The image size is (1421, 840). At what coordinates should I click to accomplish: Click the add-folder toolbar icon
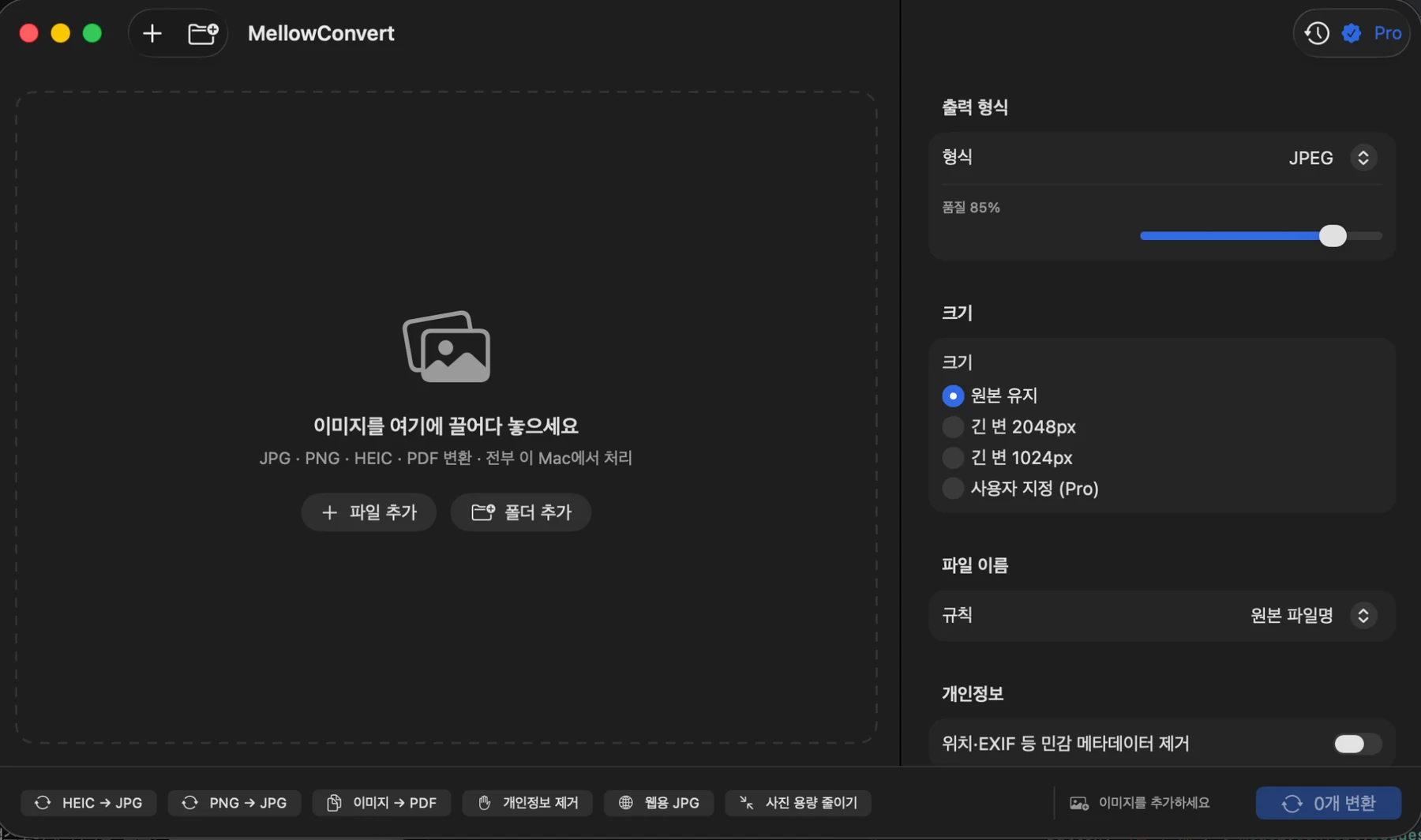point(203,33)
